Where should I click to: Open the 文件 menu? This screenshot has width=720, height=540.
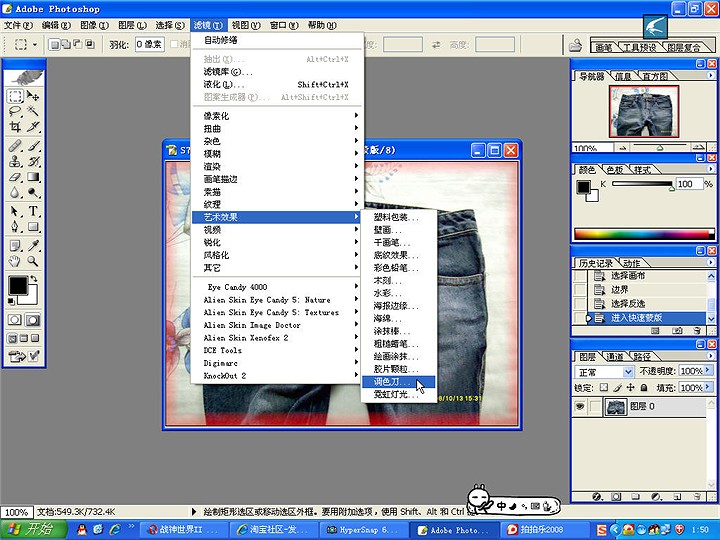[x=18, y=25]
